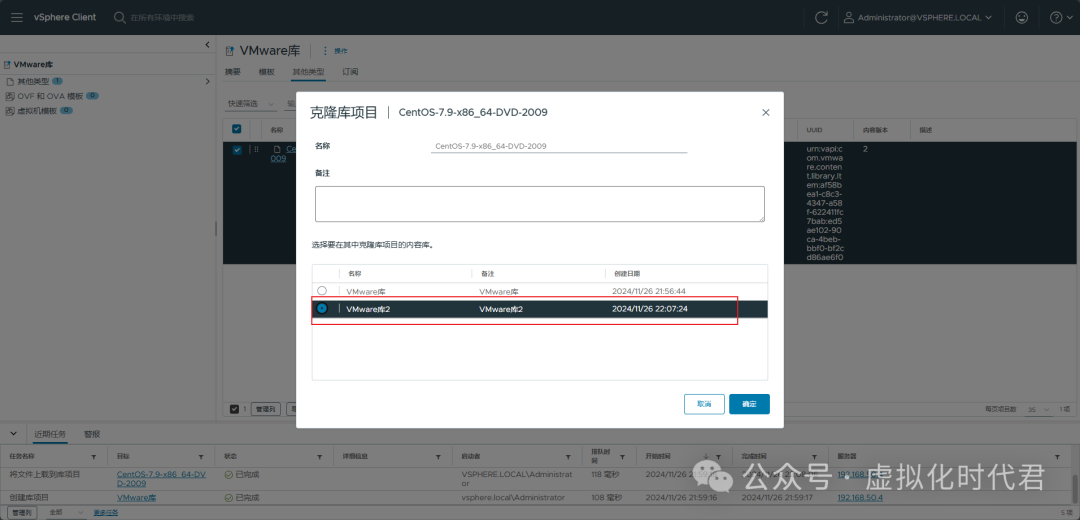1080x520 pixels.
Task: Open the 操作 actions menu
Action: [x=335, y=51]
